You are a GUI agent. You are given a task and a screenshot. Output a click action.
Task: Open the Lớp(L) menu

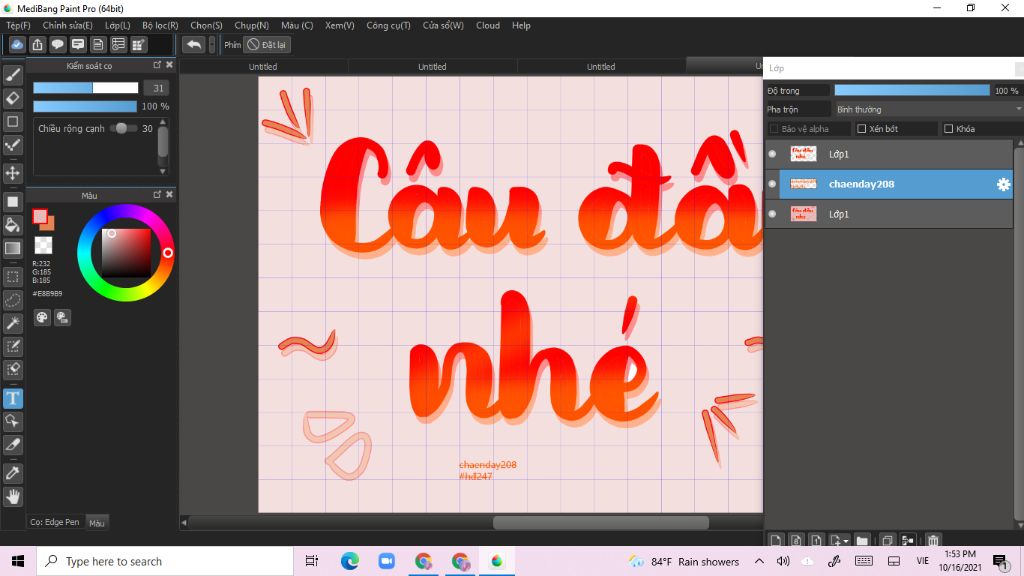coord(118,25)
